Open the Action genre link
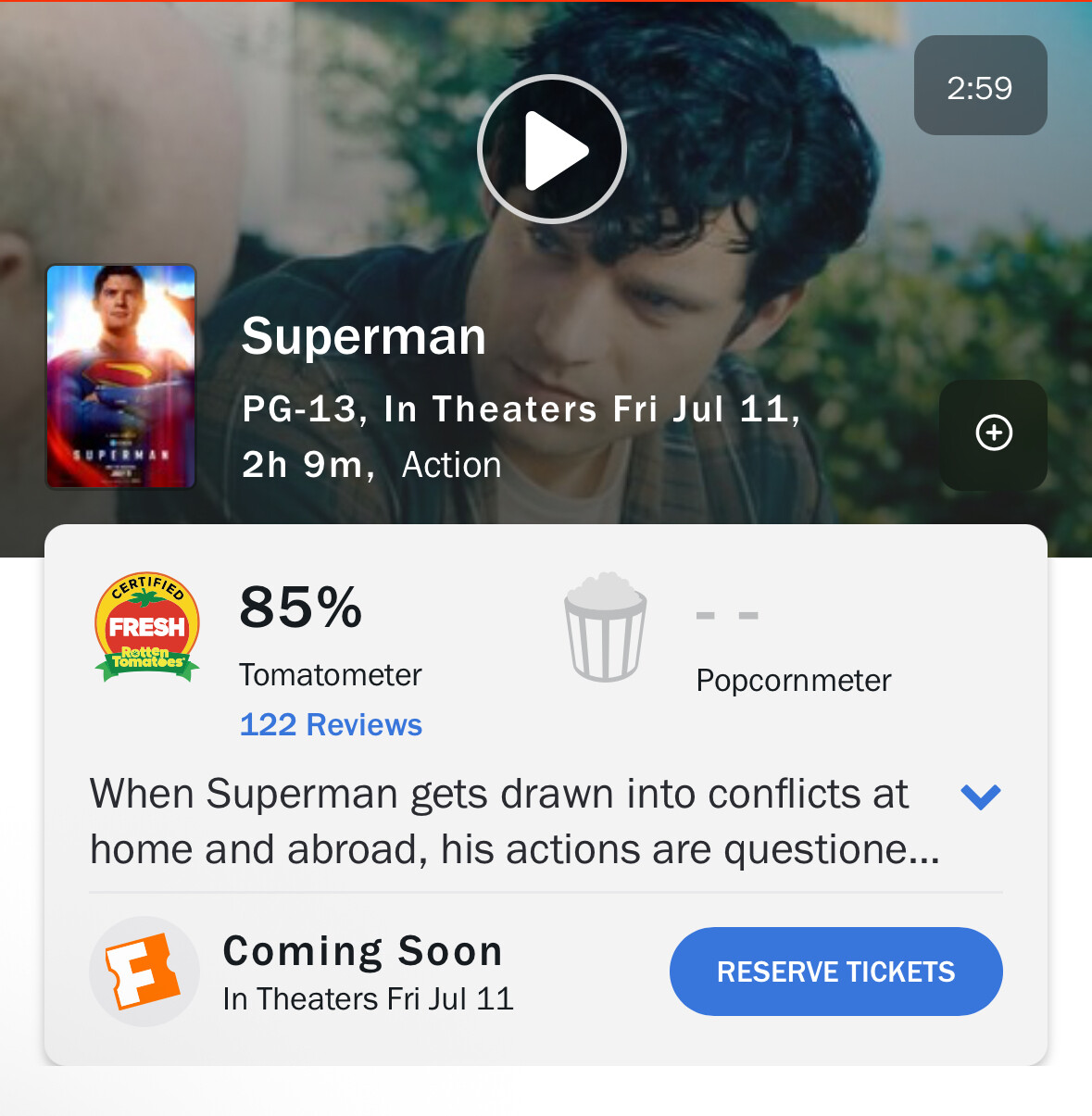This screenshot has width=1092, height=1116. [451, 465]
